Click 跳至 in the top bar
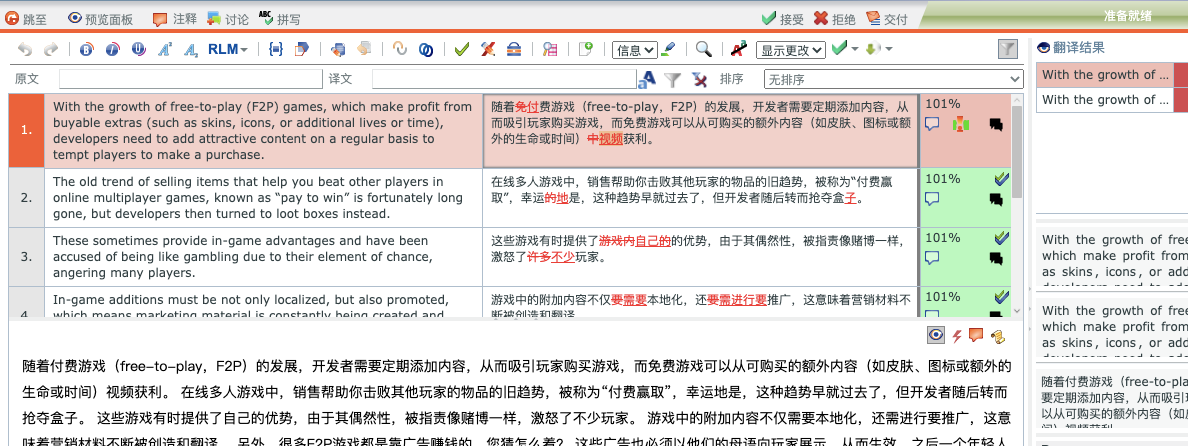This screenshot has height=446, width=1188. pos(27,19)
